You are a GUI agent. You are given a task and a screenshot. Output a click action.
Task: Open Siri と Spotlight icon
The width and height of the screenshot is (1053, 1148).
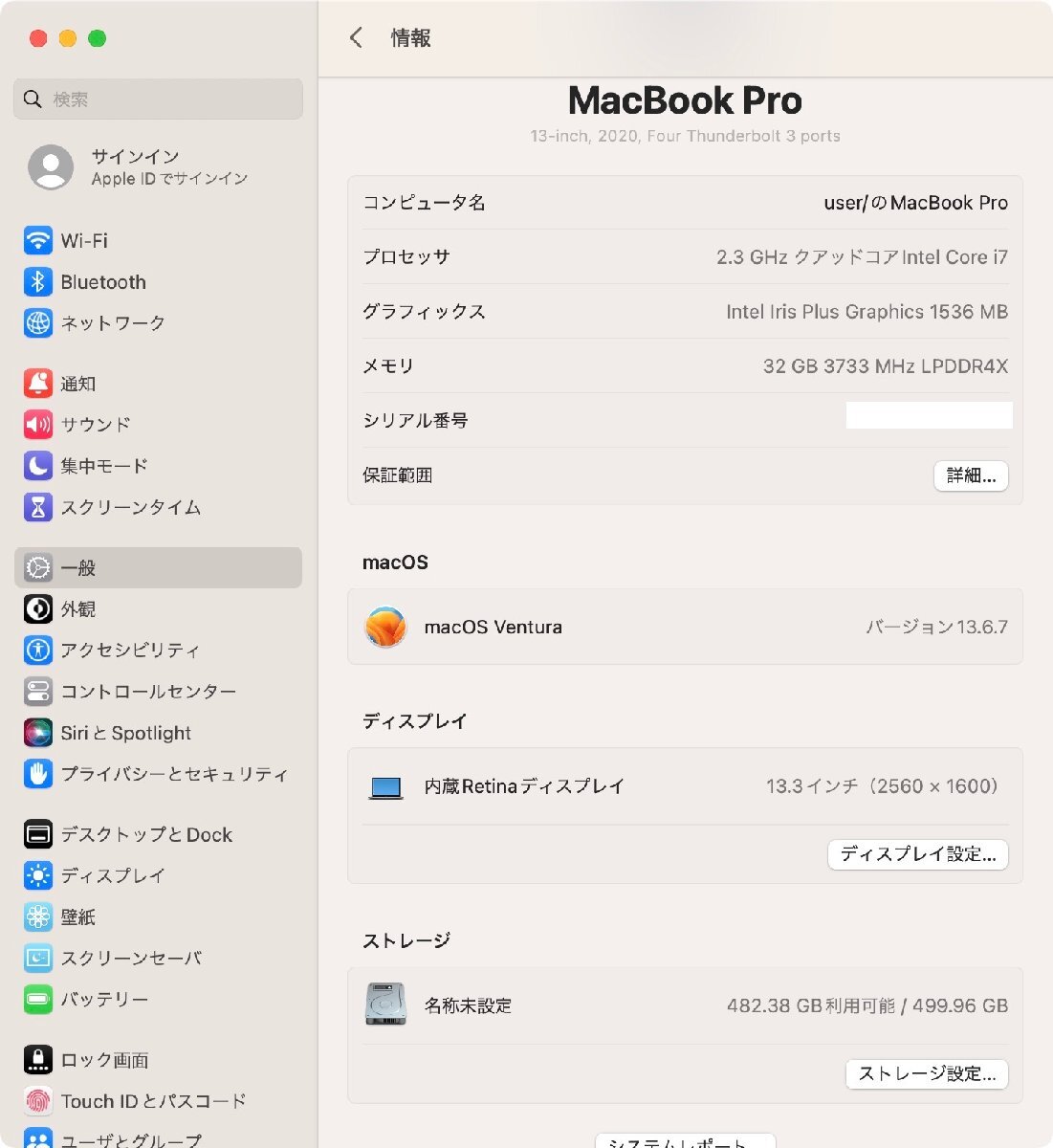pos(37,733)
